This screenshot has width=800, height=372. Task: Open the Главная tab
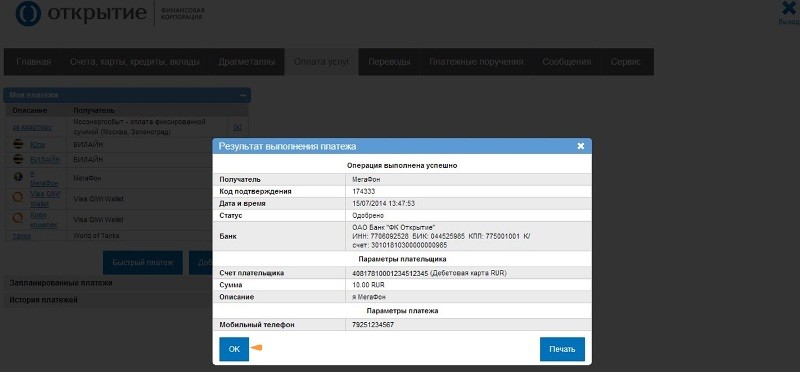[x=34, y=62]
